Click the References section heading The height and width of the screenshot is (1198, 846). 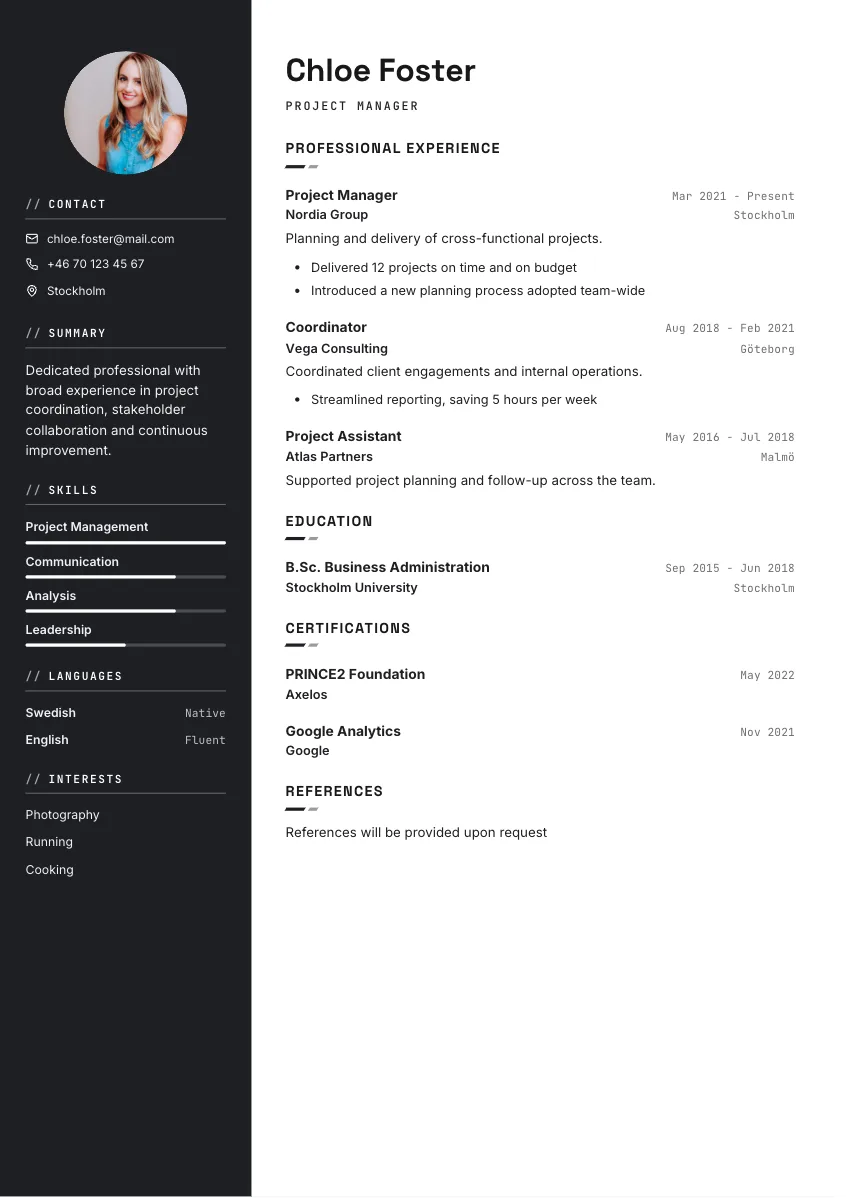click(x=334, y=792)
